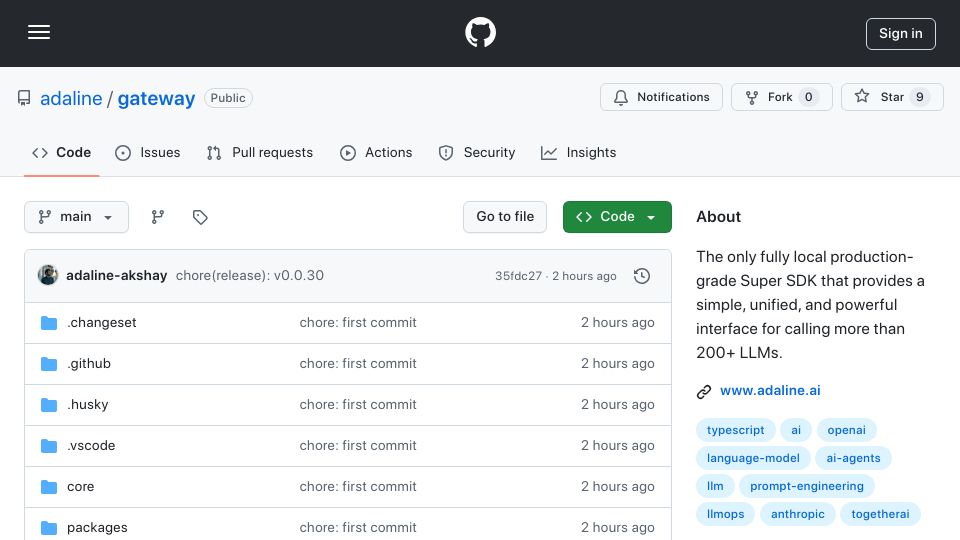The height and width of the screenshot is (540, 960).
Task: Select the typescript topic tag
Action: [735, 430]
